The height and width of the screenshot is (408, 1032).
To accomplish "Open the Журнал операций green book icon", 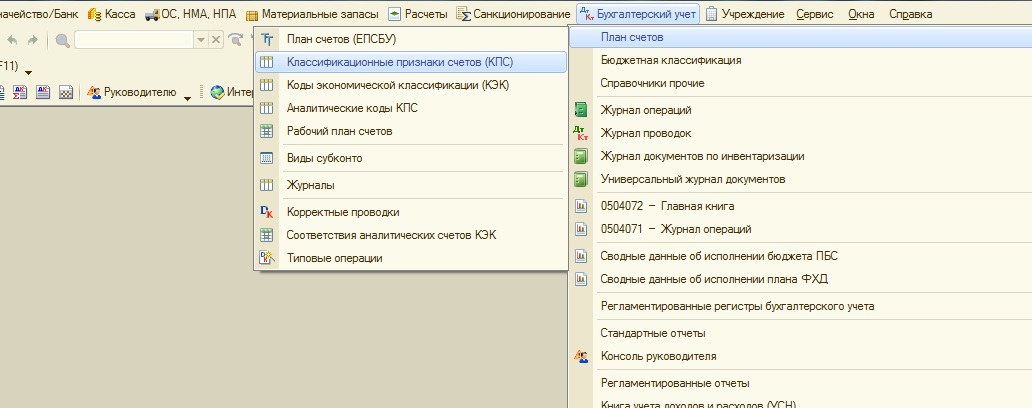I will 580,110.
